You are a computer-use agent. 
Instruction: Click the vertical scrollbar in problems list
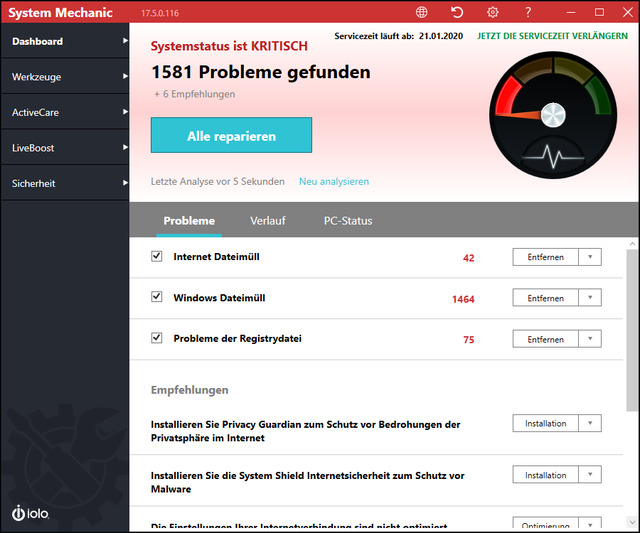click(x=632, y=330)
